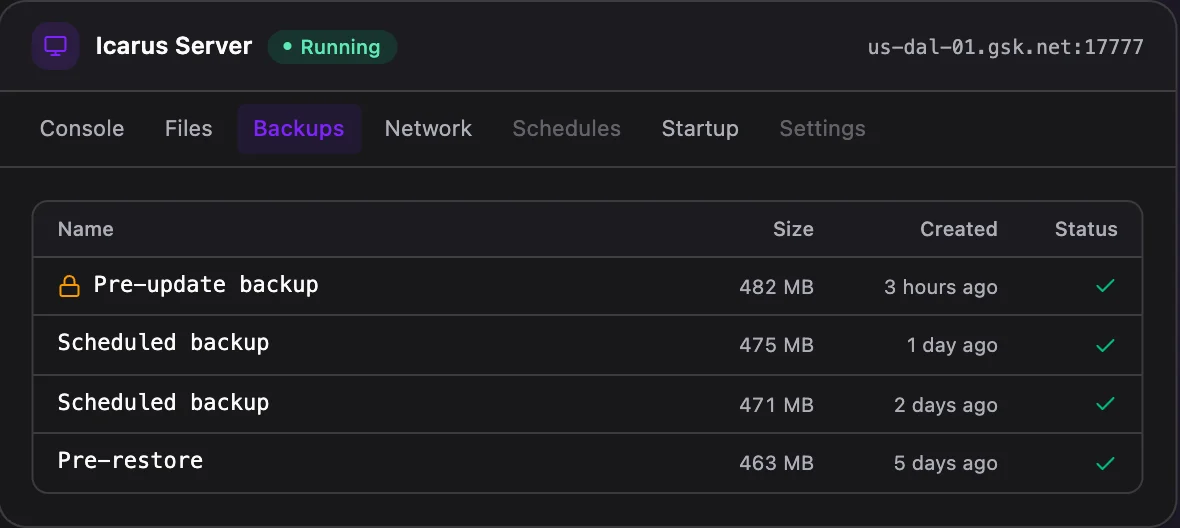Click the purple monitor server icon
The image size is (1180, 528).
tap(55, 46)
